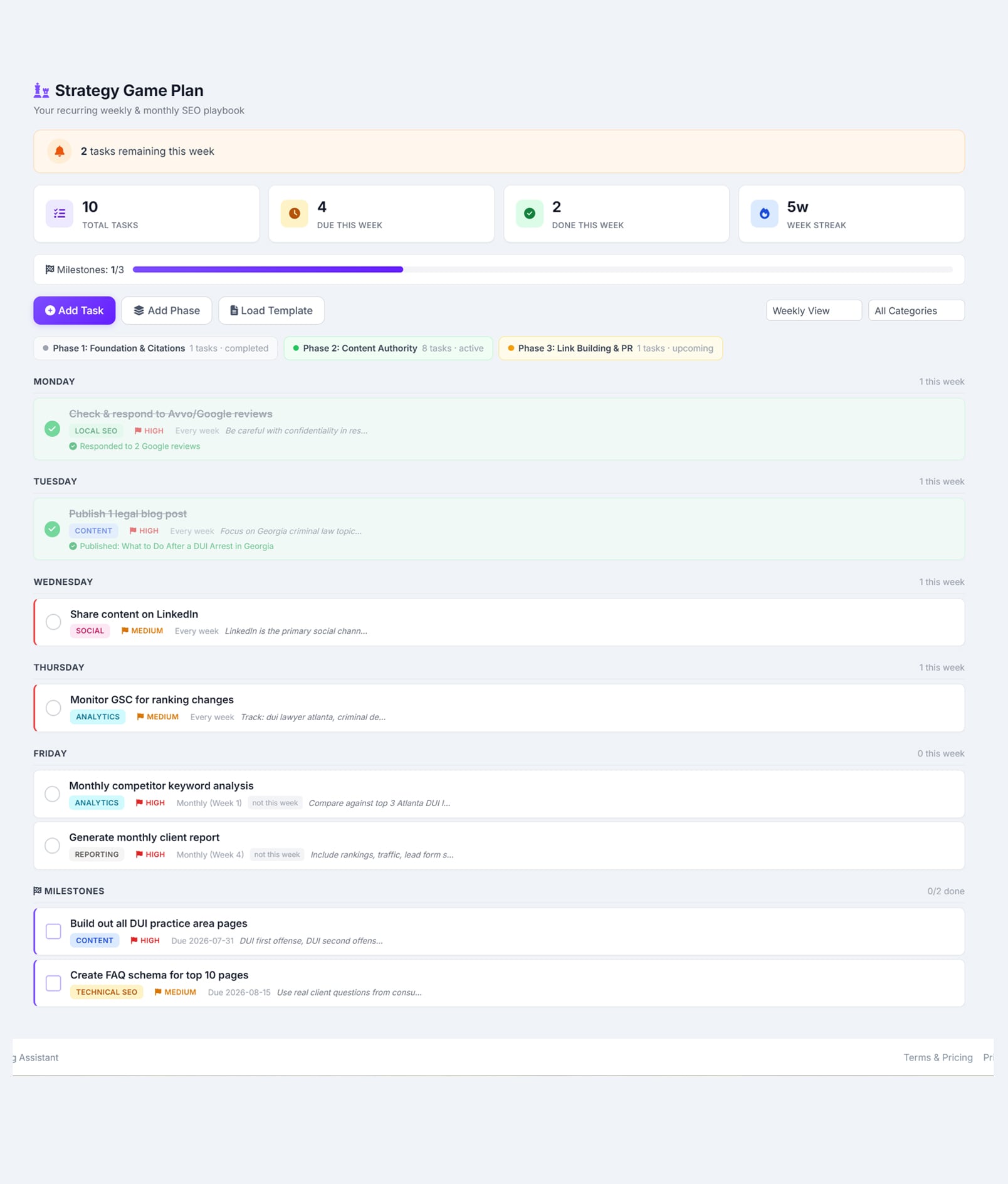The height and width of the screenshot is (1184, 1008).
Task: Click the task title 'Share content on LinkedIn'
Action: [134, 614]
